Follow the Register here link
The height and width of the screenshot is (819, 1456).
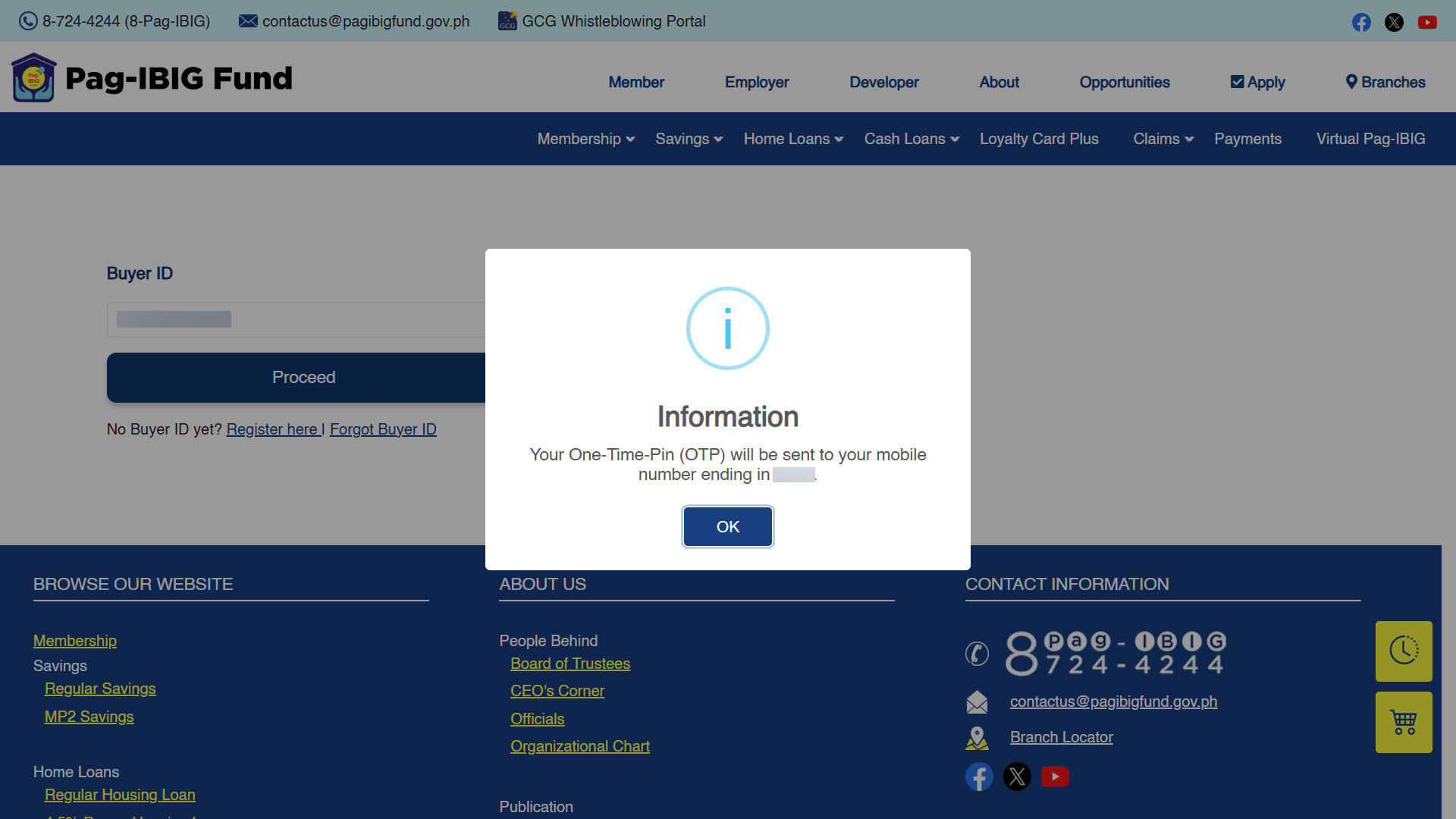point(272,429)
